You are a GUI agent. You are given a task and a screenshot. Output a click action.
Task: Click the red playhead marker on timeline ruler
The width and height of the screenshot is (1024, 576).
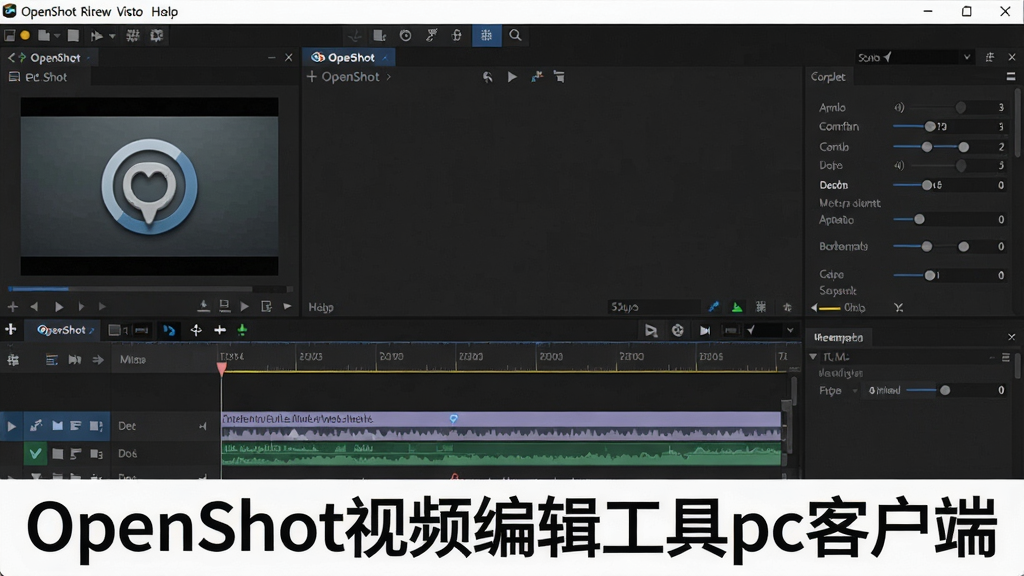click(x=221, y=369)
